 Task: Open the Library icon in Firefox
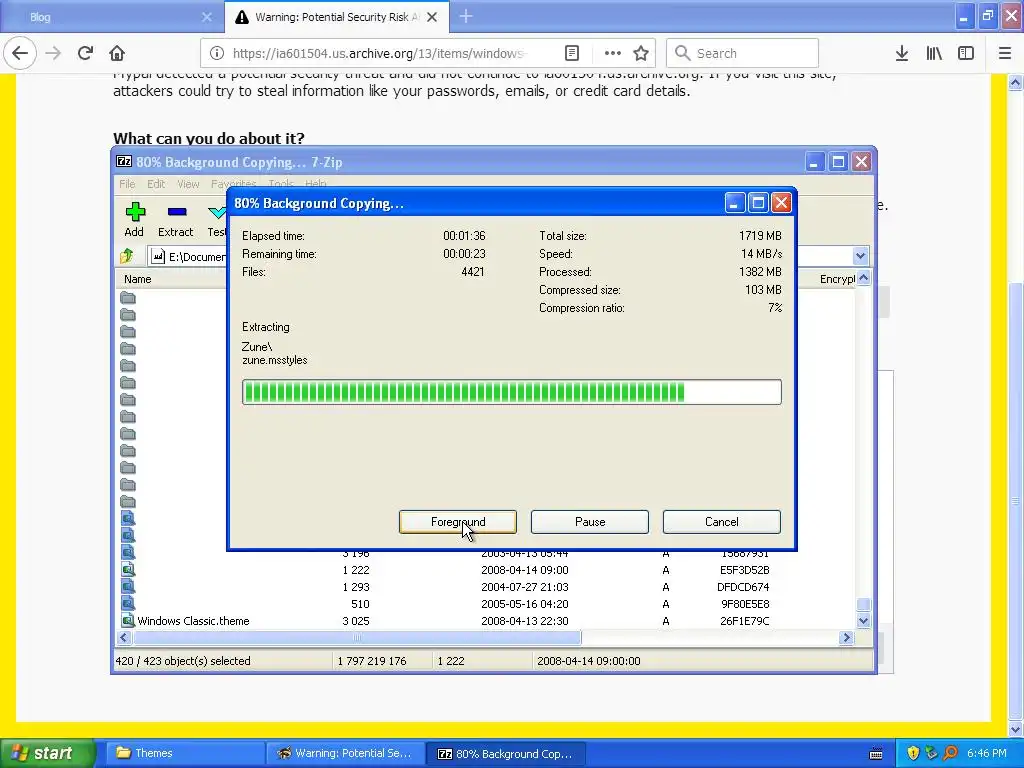[934, 54]
